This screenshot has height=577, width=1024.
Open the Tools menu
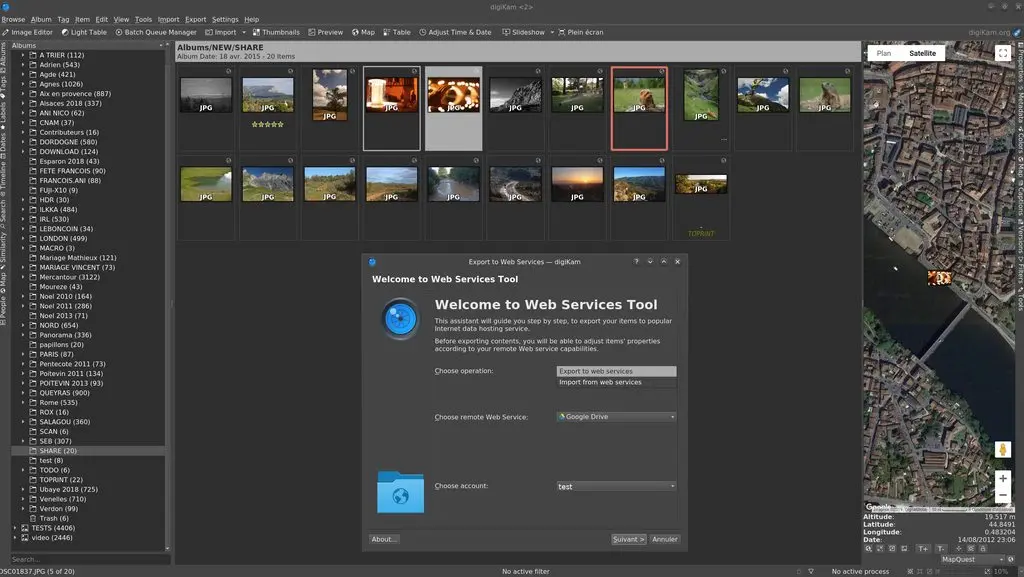(143, 19)
